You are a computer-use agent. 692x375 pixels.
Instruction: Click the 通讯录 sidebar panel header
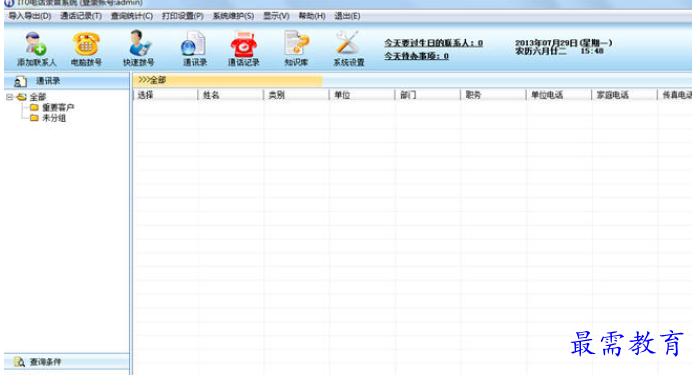[x=67, y=81]
